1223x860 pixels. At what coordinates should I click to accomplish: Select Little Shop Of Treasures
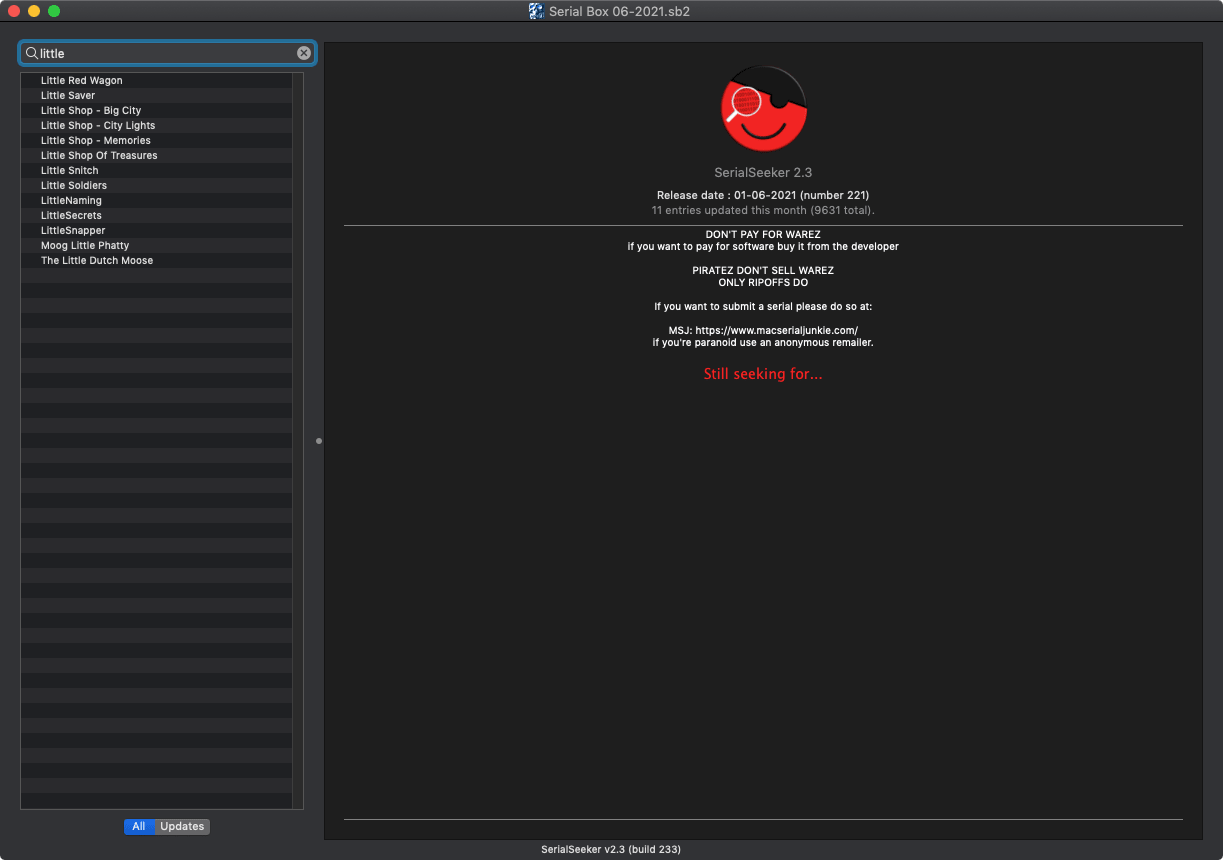click(99, 156)
